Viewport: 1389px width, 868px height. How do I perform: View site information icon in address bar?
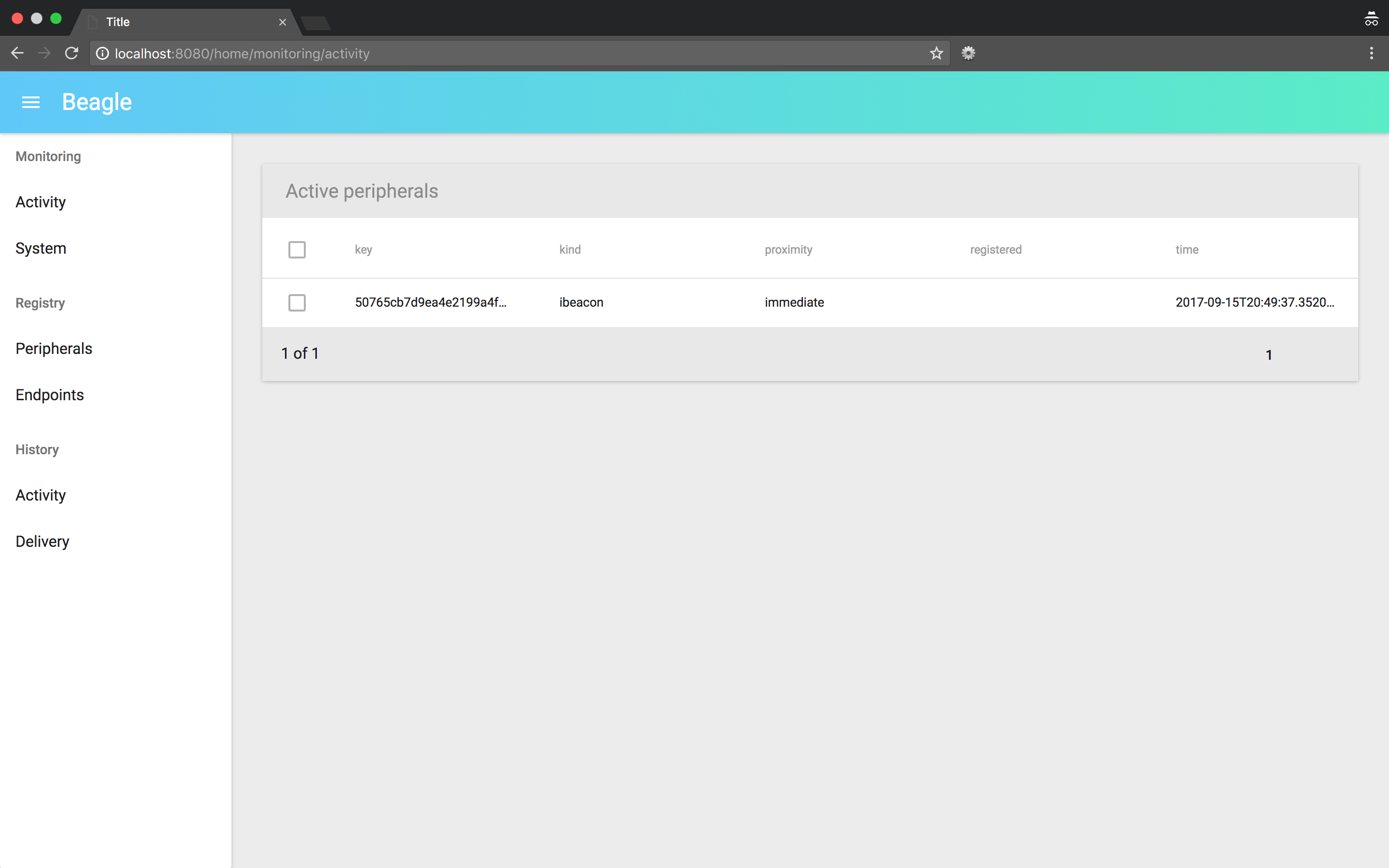(102, 54)
